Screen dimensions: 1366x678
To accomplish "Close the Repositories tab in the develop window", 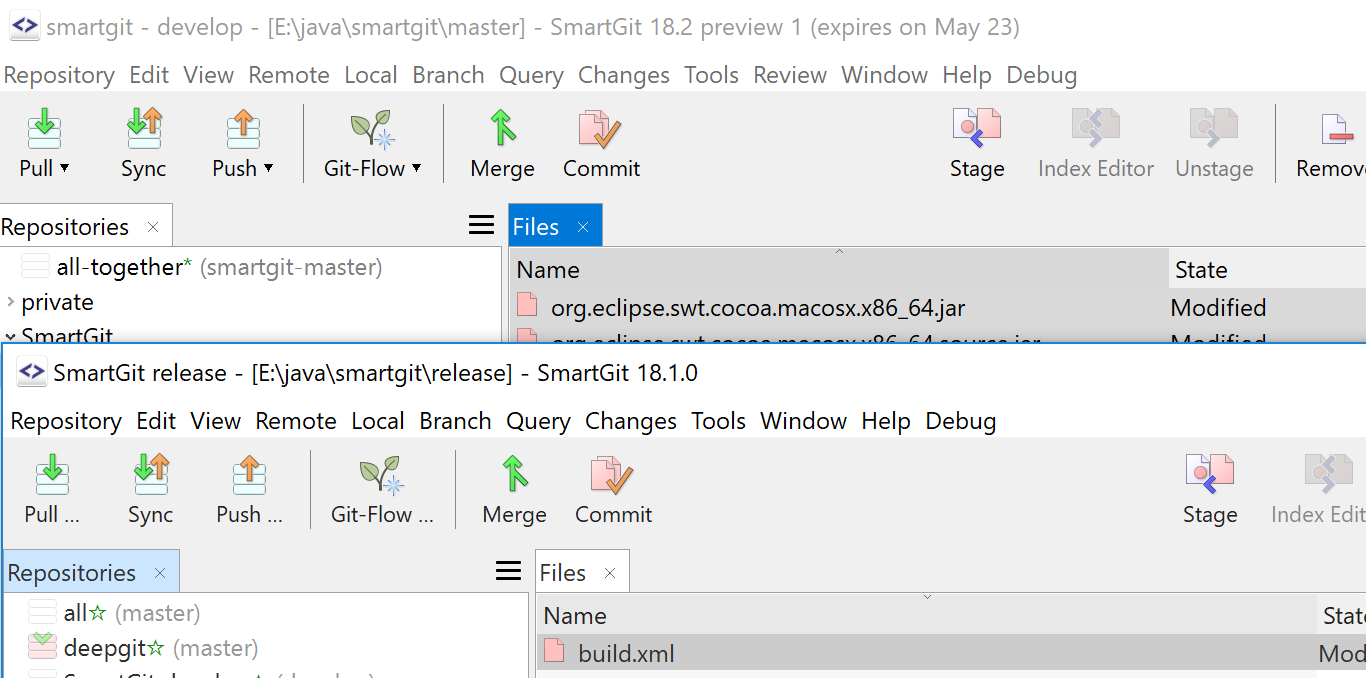I will coord(153,227).
